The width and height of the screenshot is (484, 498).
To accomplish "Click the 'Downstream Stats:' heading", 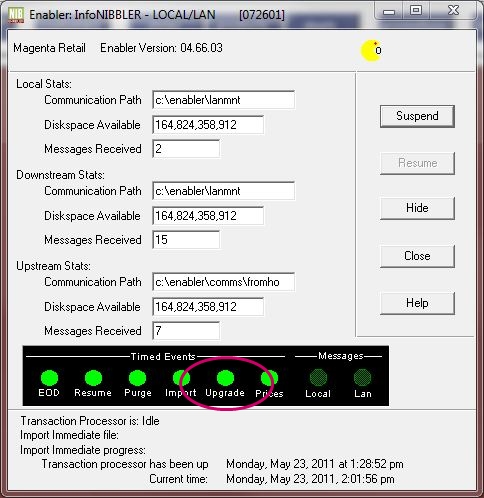I will click(60, 175).
